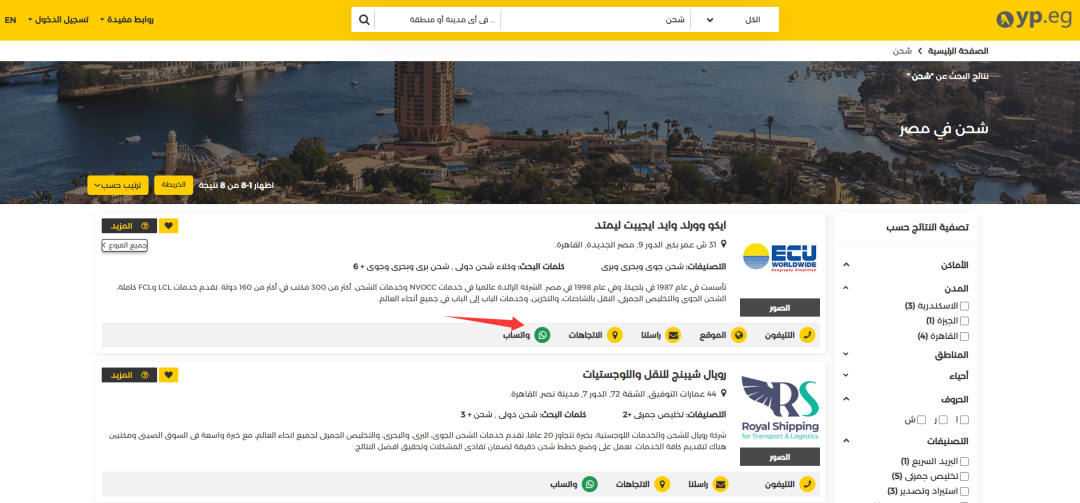Collapse the الأماكن filter section
Image resolution: width=1080 pixels, height=503 pixels.
coord(847,265)
